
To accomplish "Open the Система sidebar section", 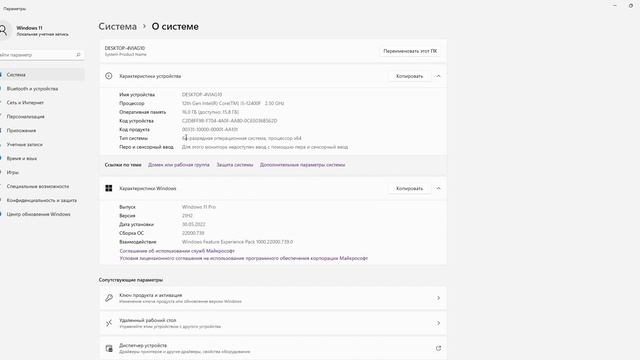I will tap(42, 75).
